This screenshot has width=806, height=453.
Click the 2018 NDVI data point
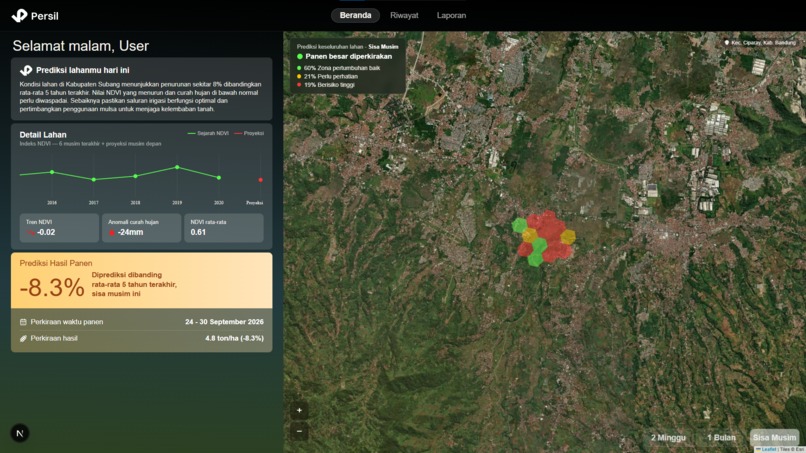[136, 176]
